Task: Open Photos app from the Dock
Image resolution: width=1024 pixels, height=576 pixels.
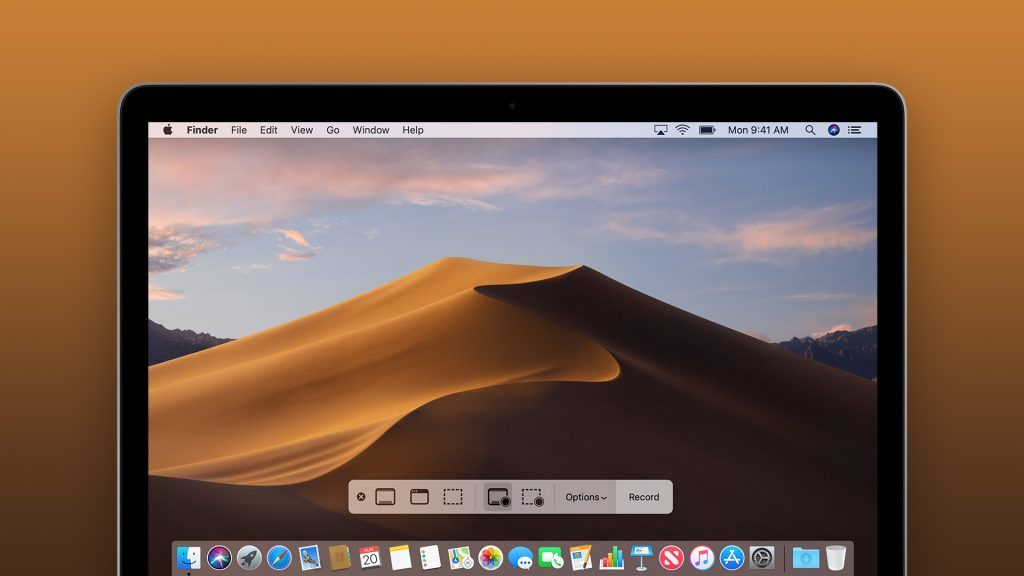Action: coord(490,558)
